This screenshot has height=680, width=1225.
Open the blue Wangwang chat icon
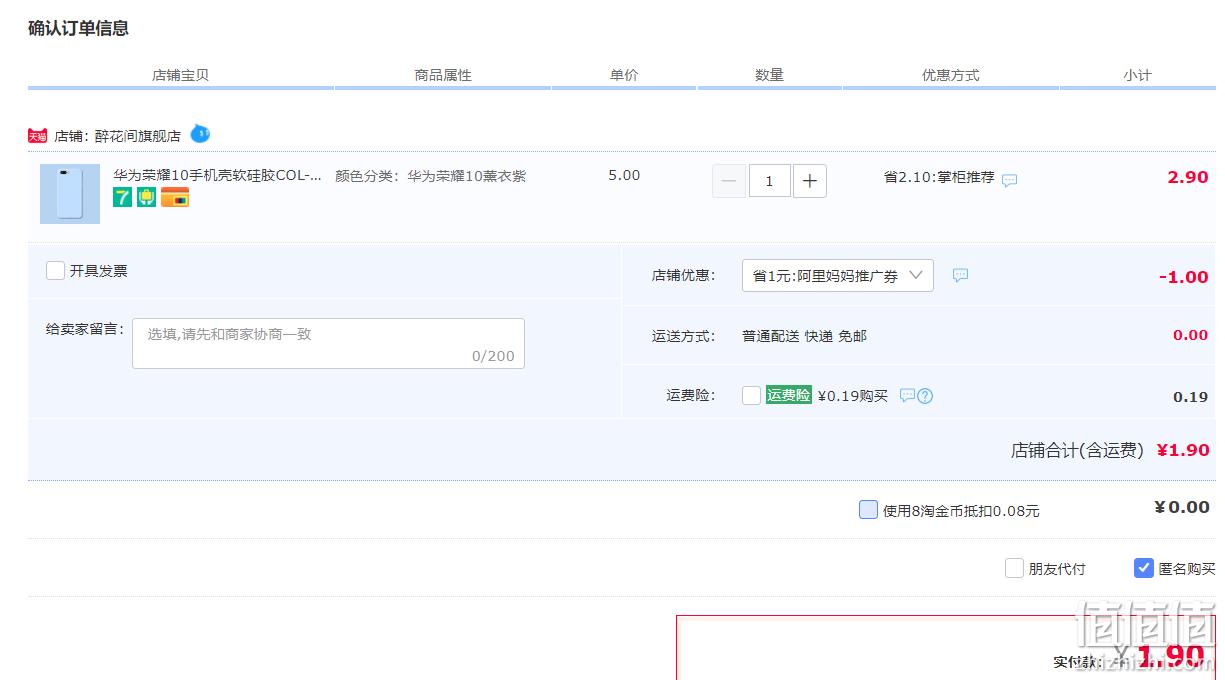coord(200,133)
